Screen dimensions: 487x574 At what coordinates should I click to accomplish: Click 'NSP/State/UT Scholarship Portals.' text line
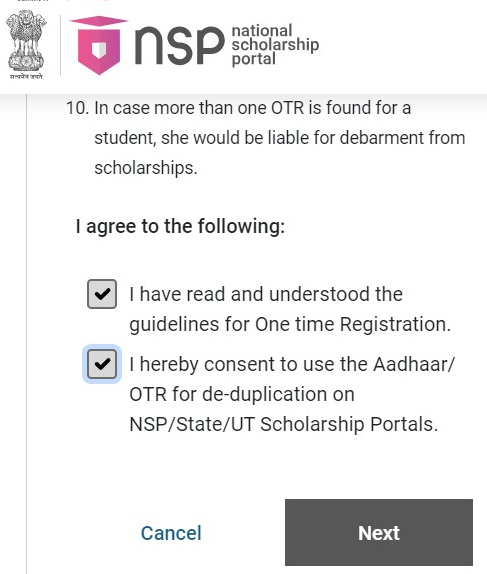(x=284, y=424)
